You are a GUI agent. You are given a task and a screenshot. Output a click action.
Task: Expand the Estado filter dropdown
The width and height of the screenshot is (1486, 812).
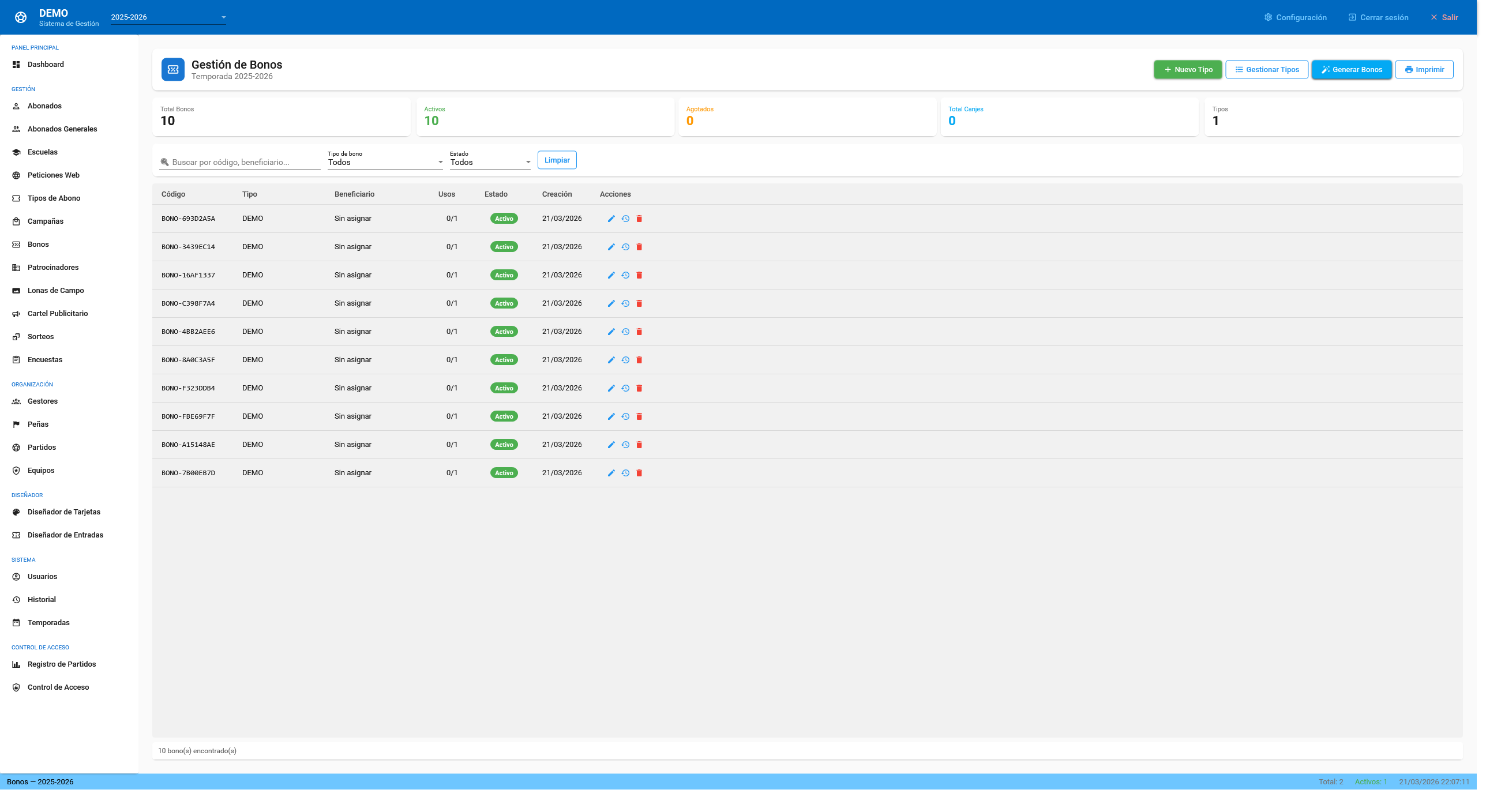(490, 162)
